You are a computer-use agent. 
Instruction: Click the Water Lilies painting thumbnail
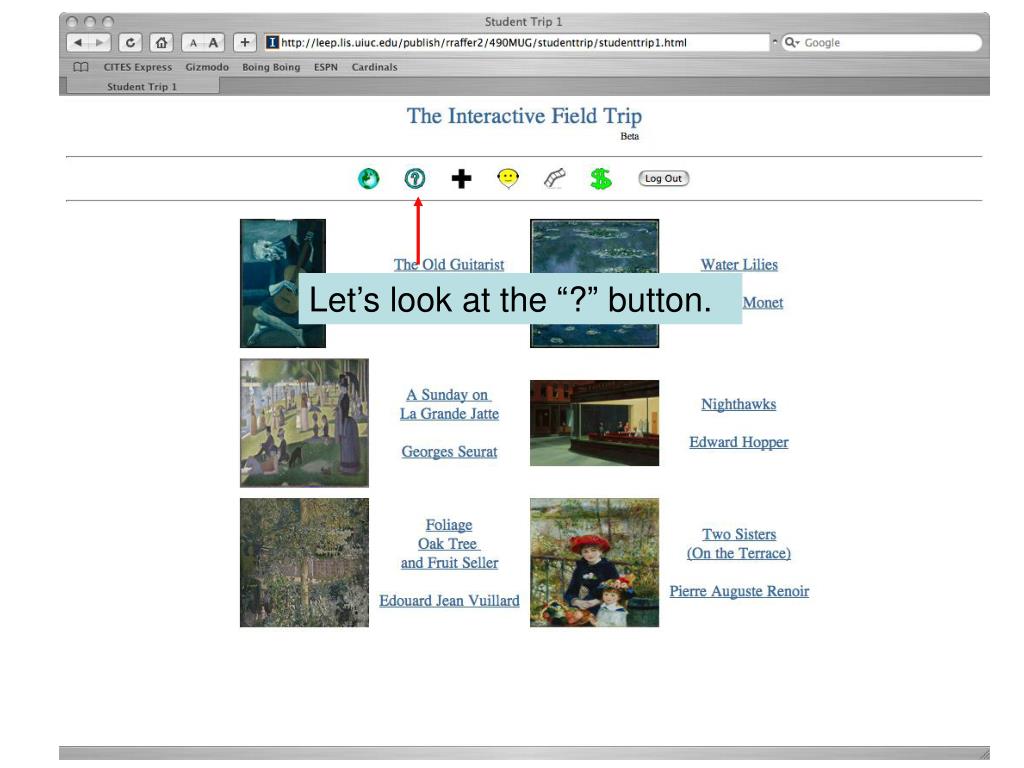coord(594,283)
